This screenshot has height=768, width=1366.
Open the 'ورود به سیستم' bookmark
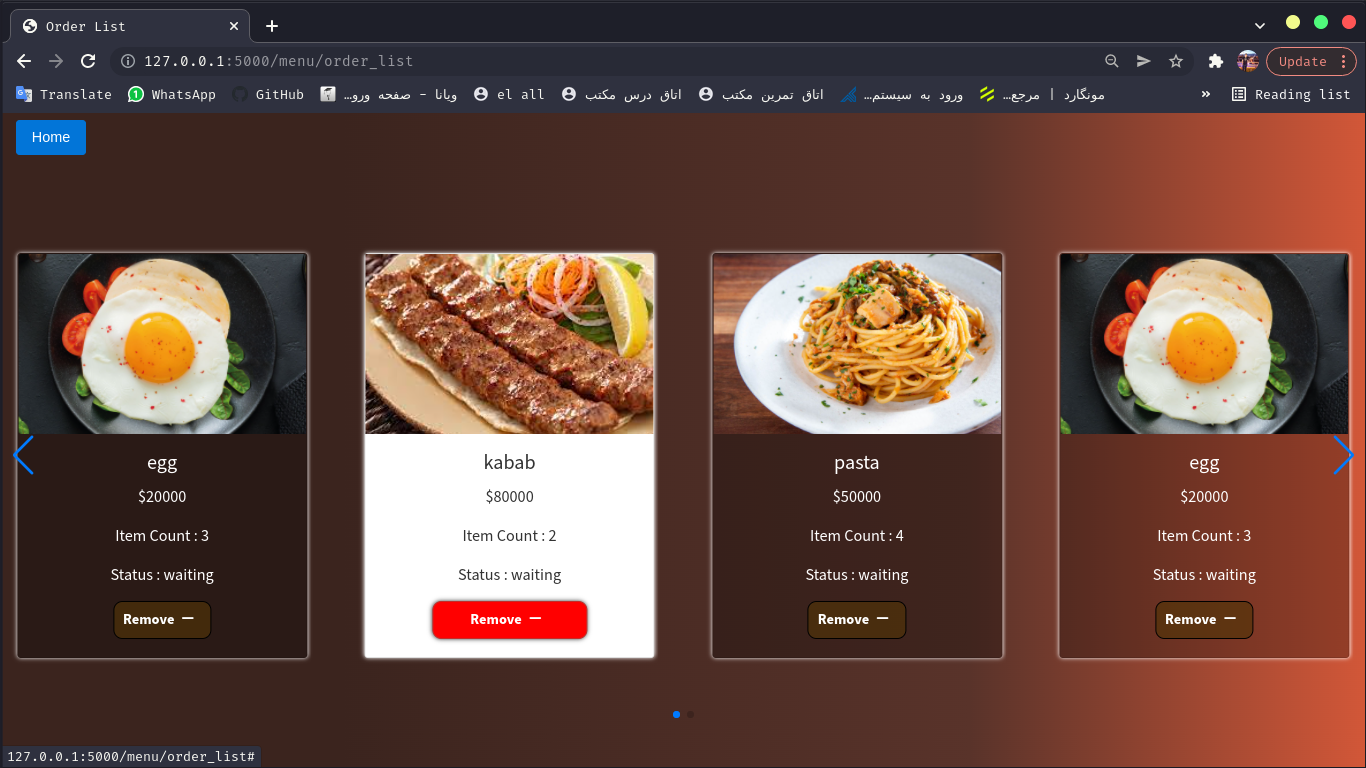[902, 94]
